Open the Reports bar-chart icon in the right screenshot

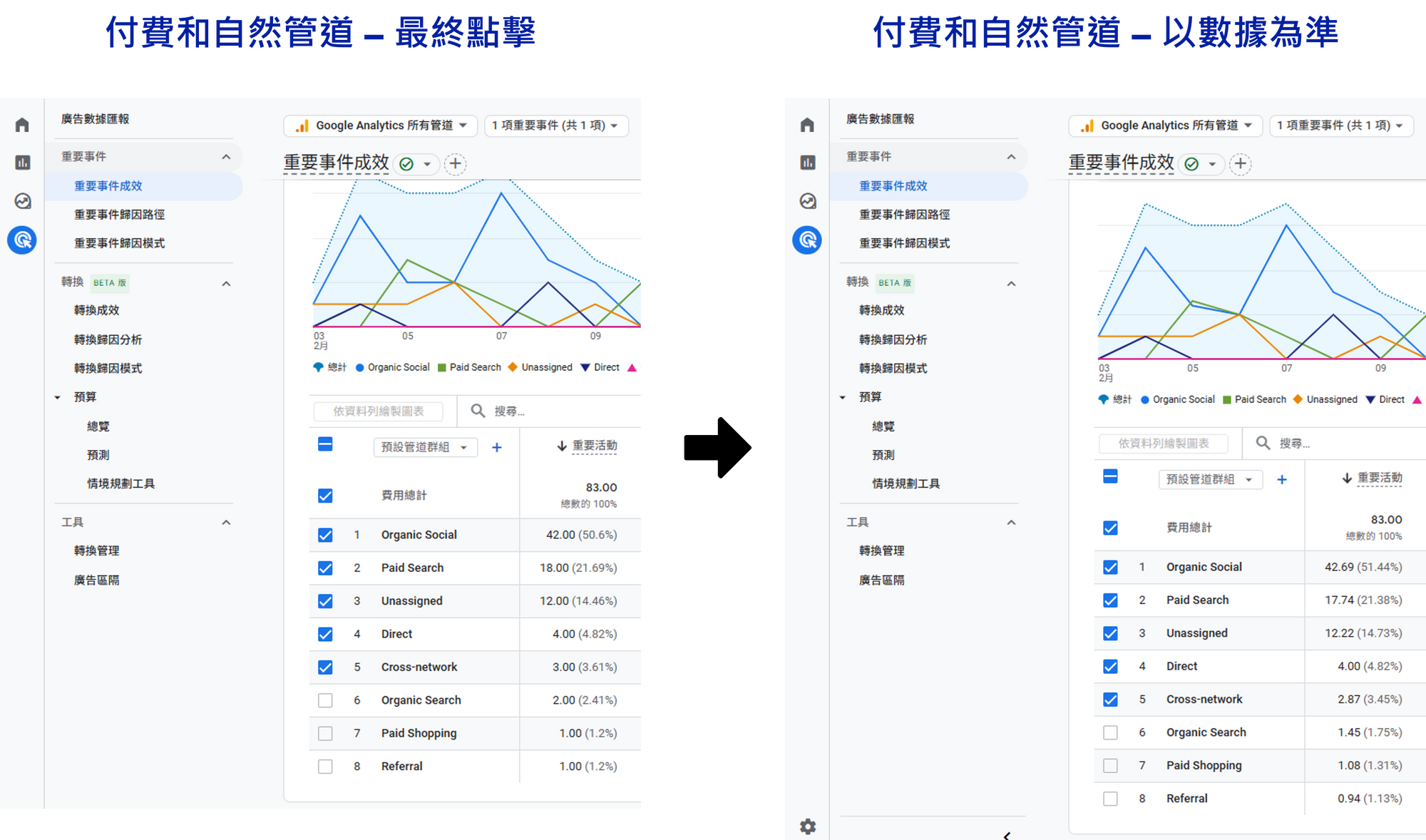click(x=807, y=163)
